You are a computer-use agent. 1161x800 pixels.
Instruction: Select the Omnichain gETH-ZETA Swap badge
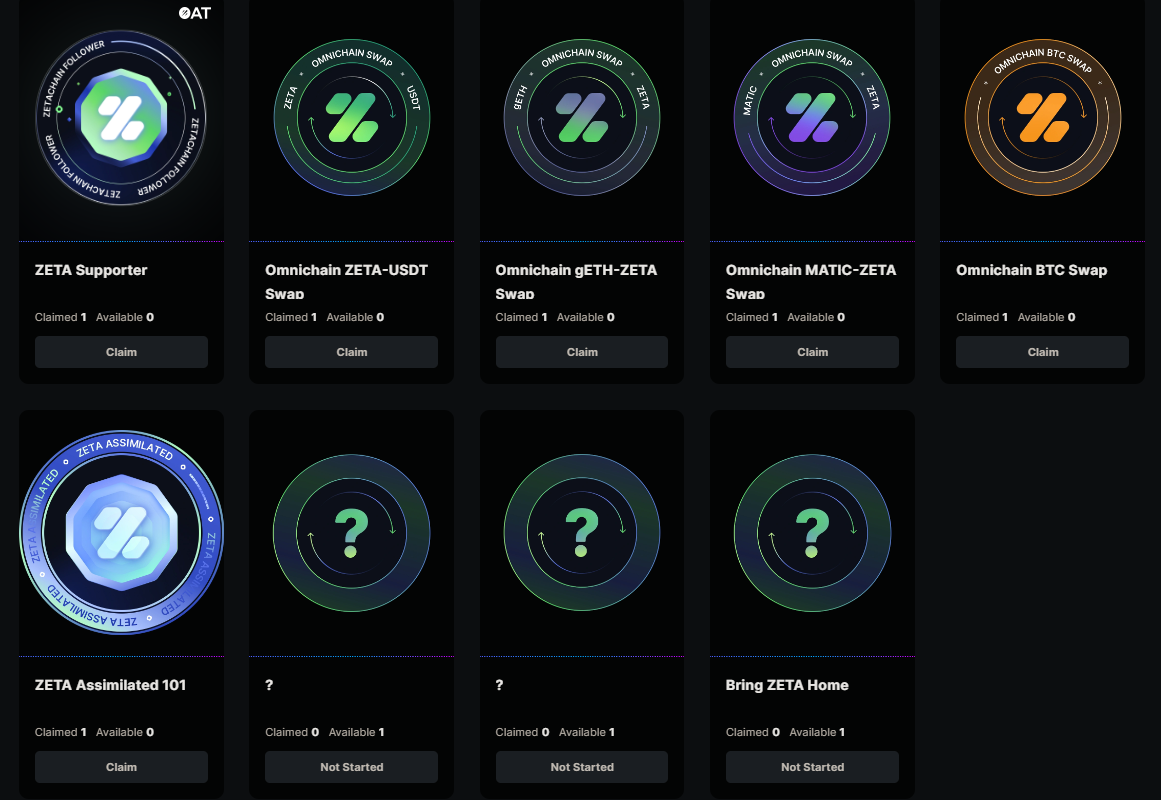pyautogui.click(x=582, y=118)
